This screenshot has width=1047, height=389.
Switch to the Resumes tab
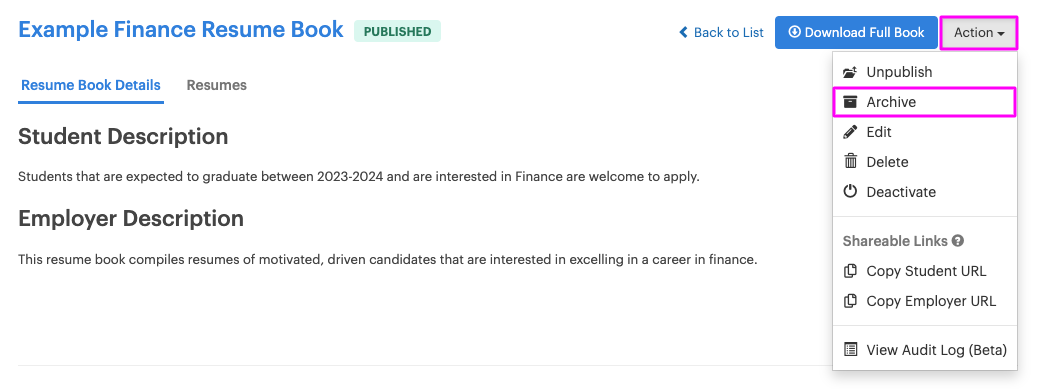click(x=216, y=85)
